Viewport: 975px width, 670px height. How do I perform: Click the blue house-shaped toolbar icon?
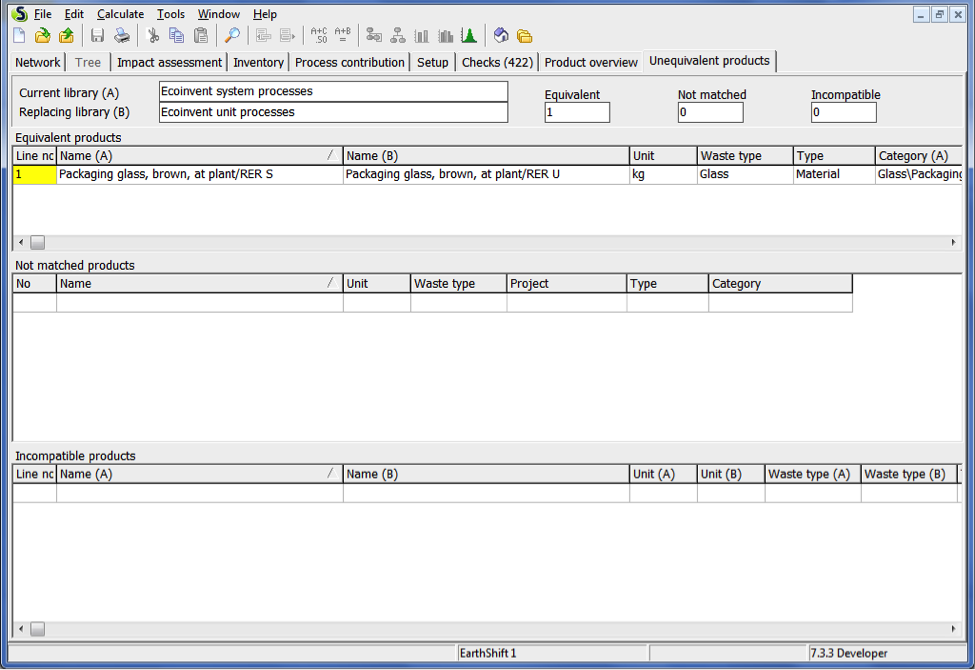(501, 36)
